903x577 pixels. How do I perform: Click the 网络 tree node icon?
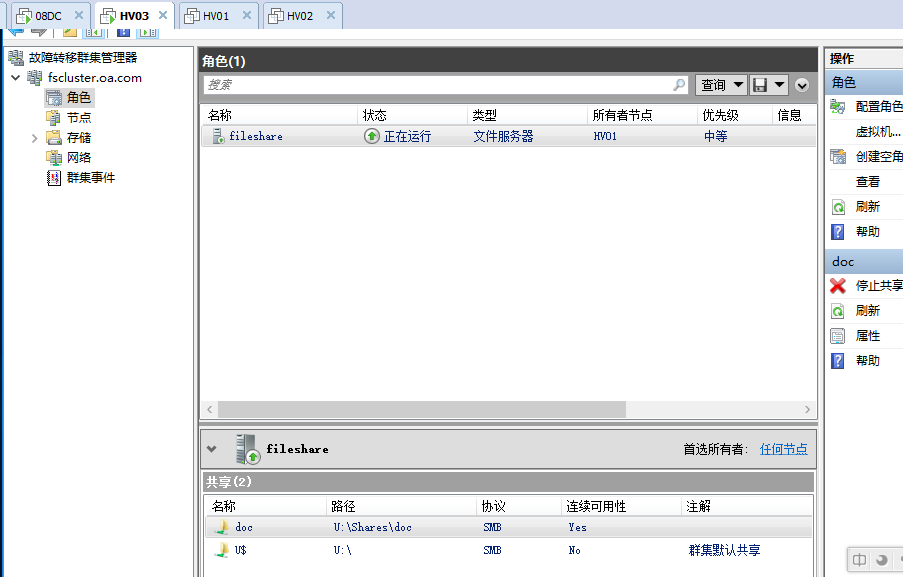(x=54, y=157)
